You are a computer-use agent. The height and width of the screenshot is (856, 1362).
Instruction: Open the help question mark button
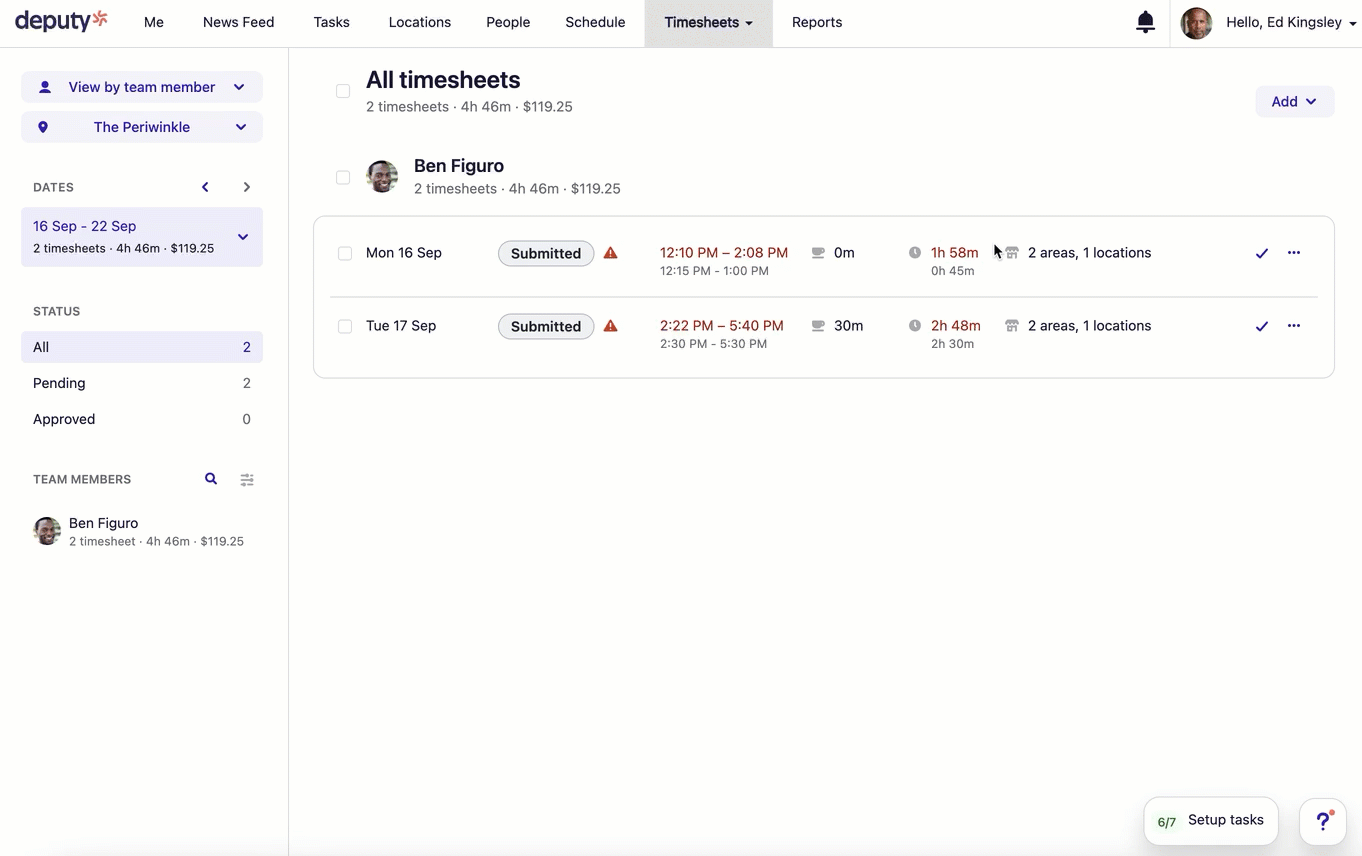(1323, 821)
